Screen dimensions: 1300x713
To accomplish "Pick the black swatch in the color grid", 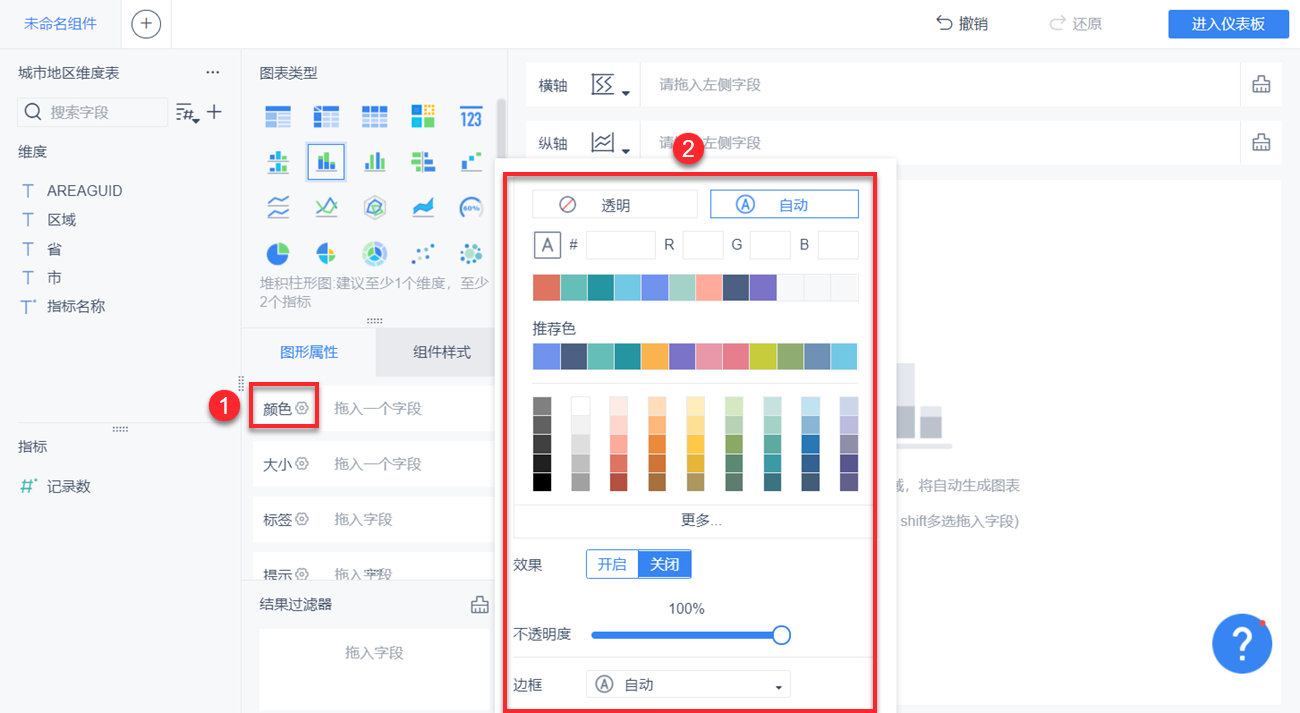I will pos(542,482).
